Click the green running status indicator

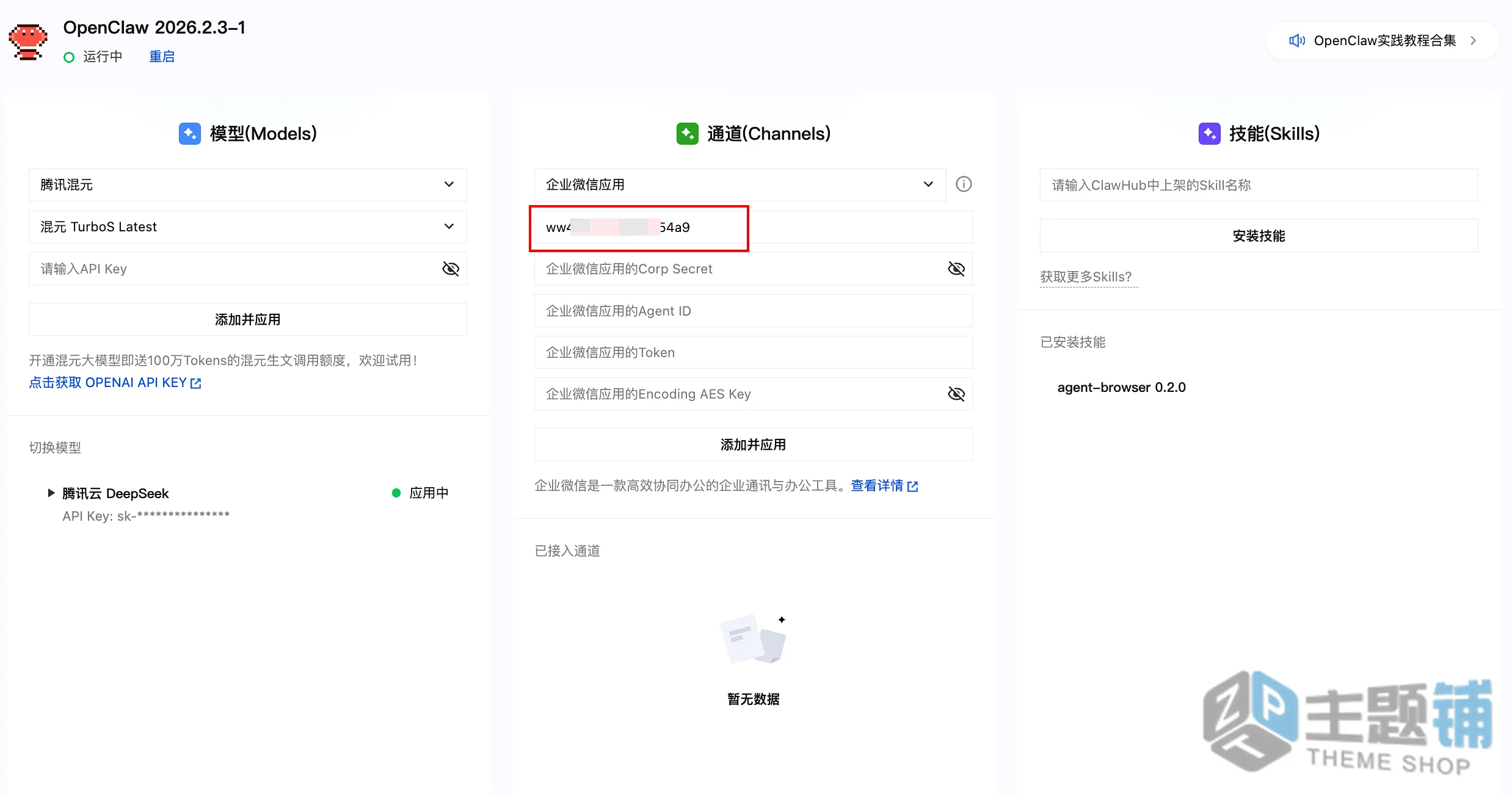pyautogui.click(x=69, y=57)
